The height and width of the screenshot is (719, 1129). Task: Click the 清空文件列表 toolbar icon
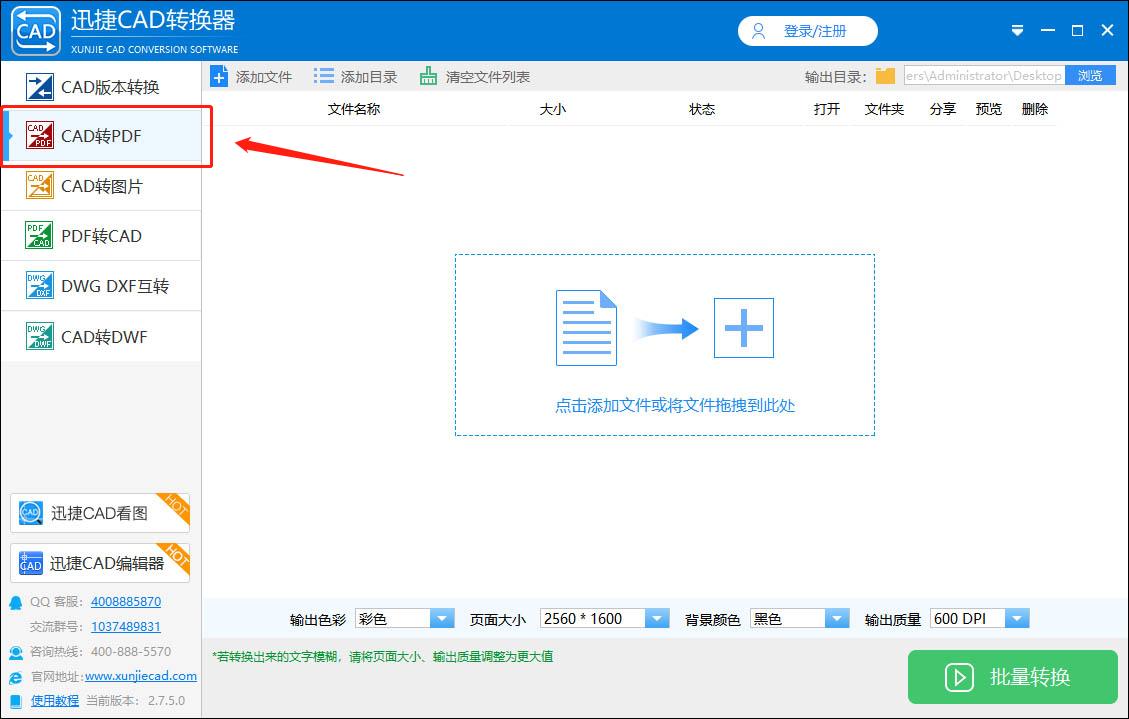click(427, 75)
